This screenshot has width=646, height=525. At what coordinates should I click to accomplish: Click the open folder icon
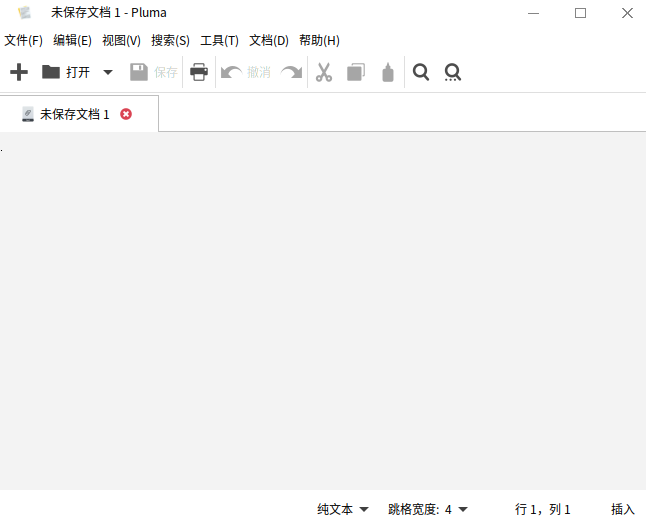[51, 72]
